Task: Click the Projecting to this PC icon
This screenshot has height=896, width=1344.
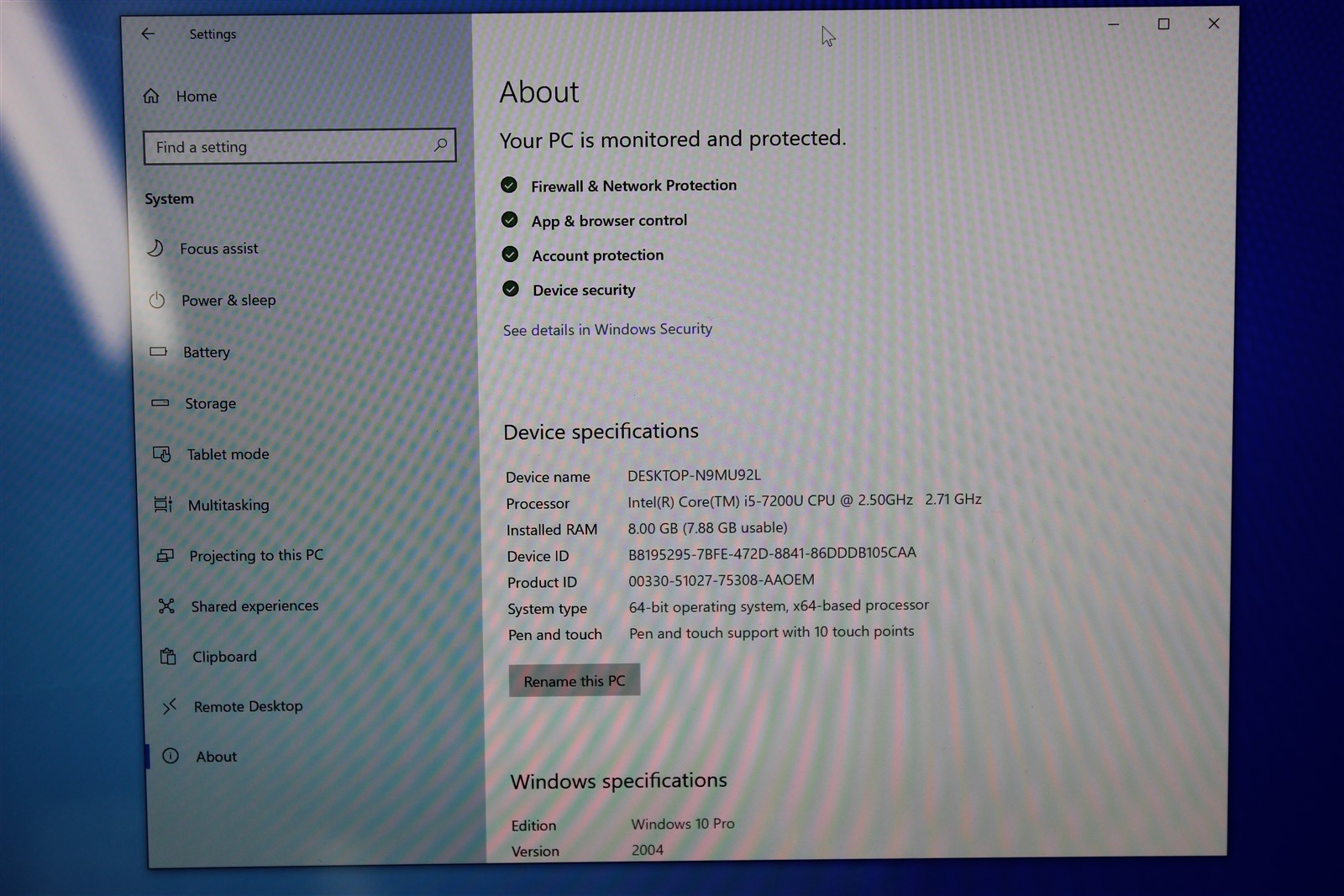Action: 165,555
